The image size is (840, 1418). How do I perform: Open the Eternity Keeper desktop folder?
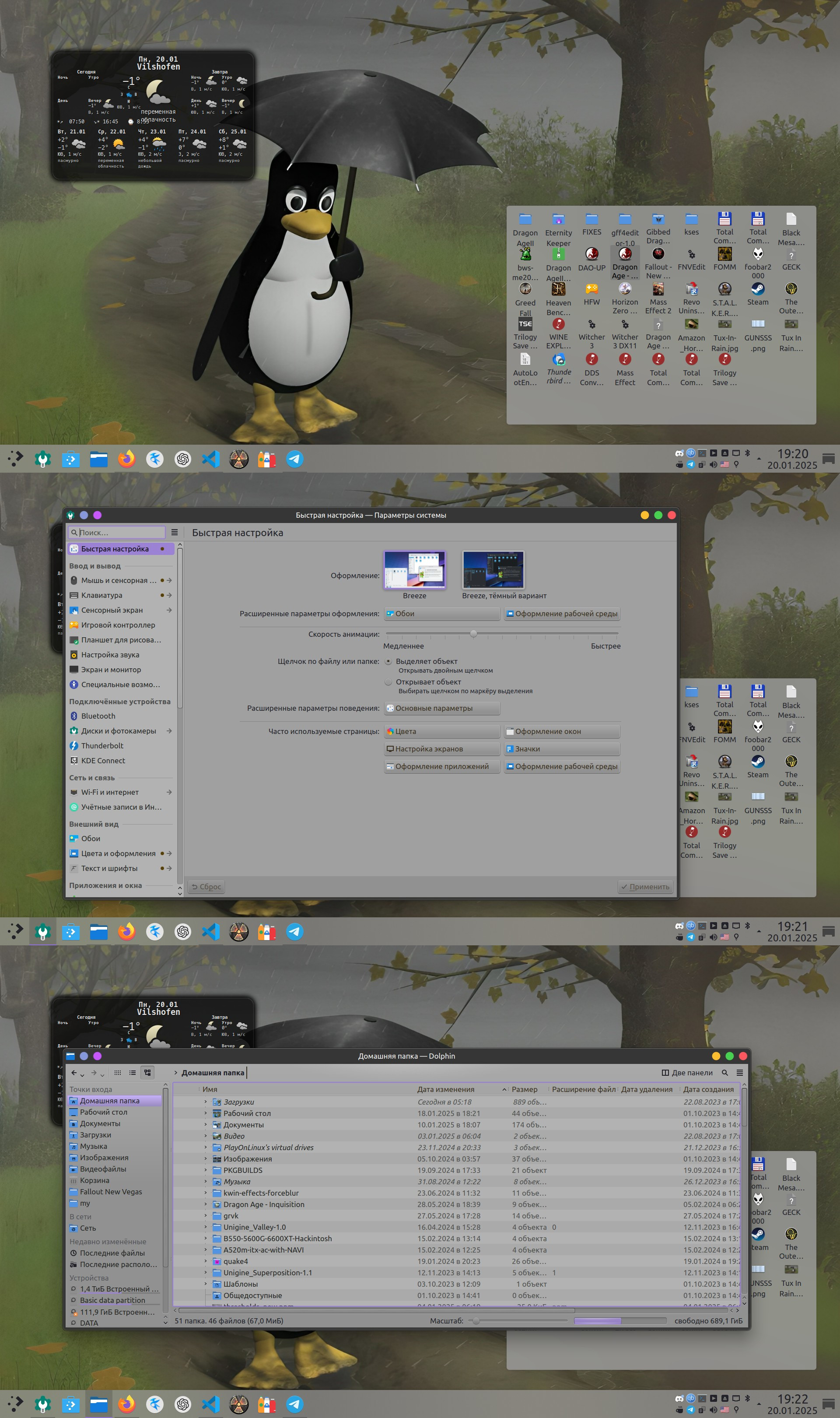tap(558, 229)
